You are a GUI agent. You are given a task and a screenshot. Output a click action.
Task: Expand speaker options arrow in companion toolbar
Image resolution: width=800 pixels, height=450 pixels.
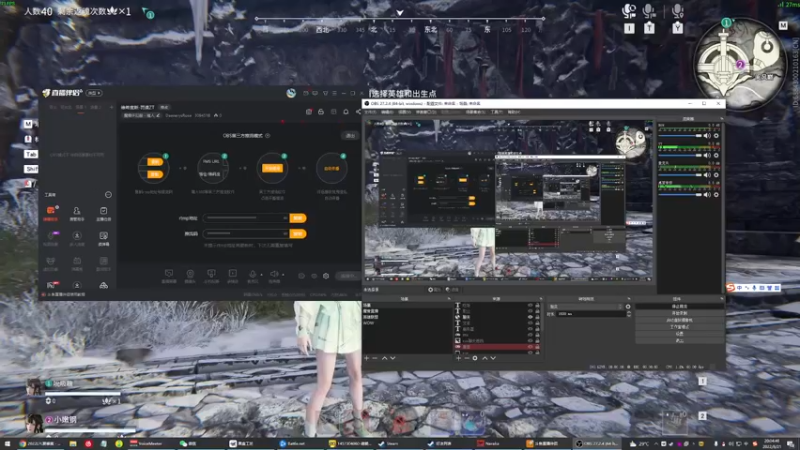[283, 275]
